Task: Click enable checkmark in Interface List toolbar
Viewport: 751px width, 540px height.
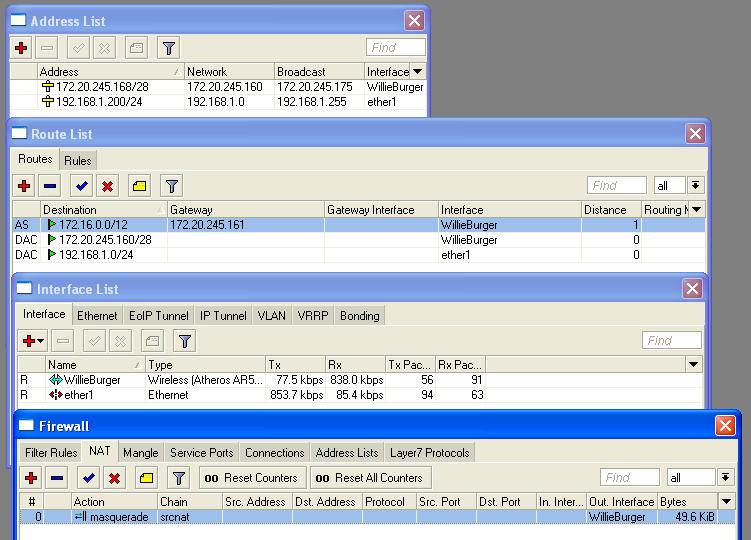Action: point(94,341)
